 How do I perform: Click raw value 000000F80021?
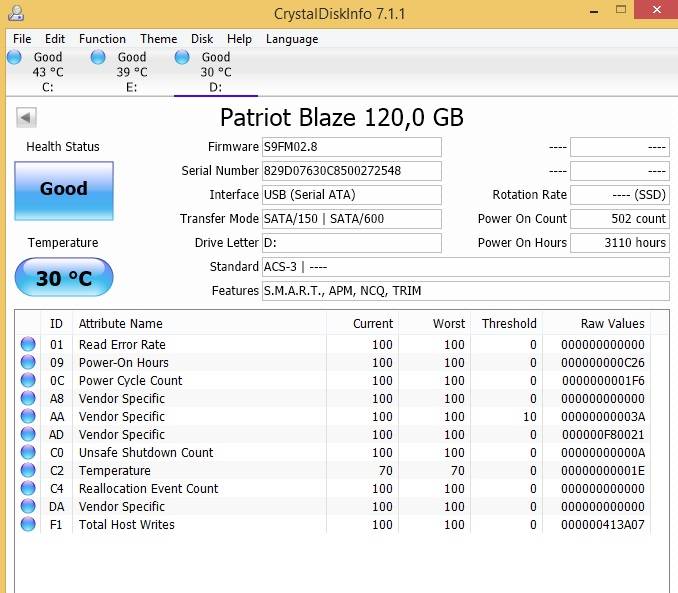[603, 435]
